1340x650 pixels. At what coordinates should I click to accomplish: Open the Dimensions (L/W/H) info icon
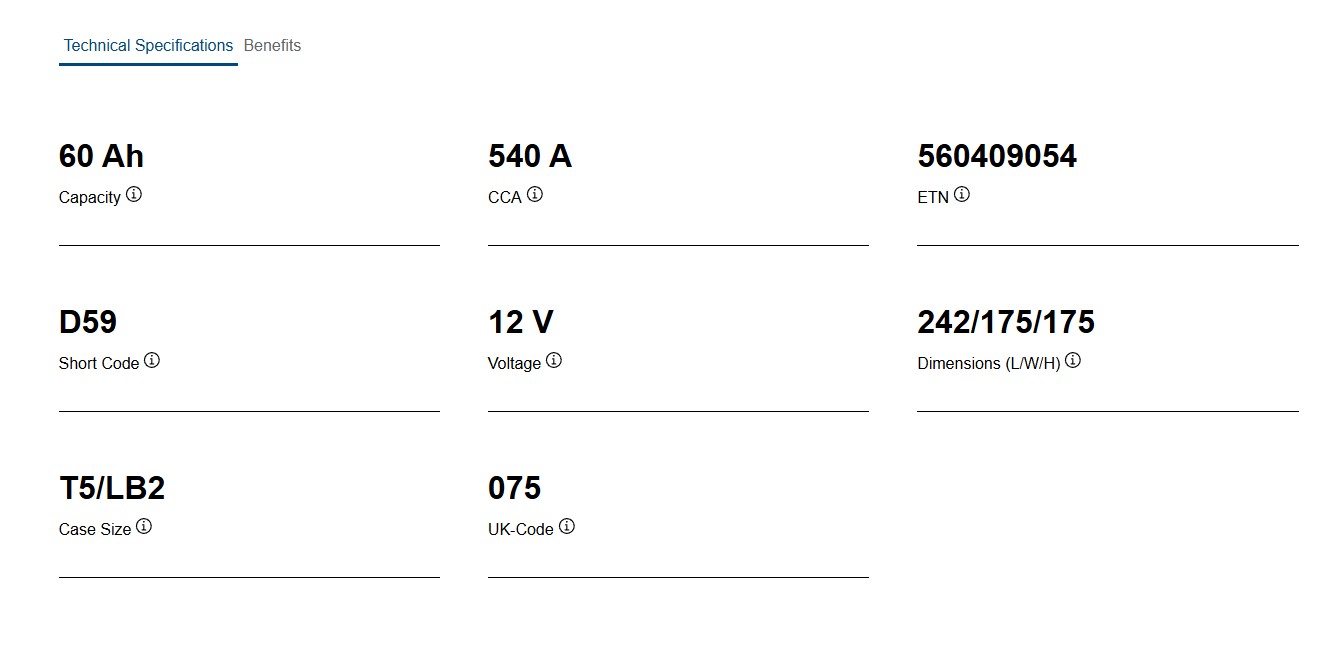pyautogui.click(x=1073, y=360)
